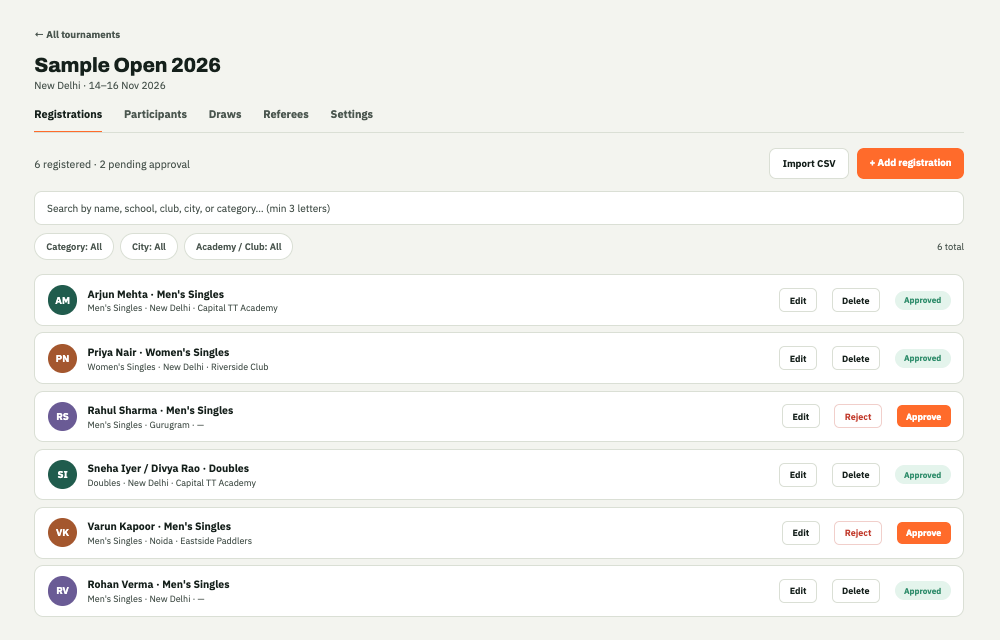
Task: Click 'Men's Singles · Gurugram' subtitle
Action: point(145,425)
